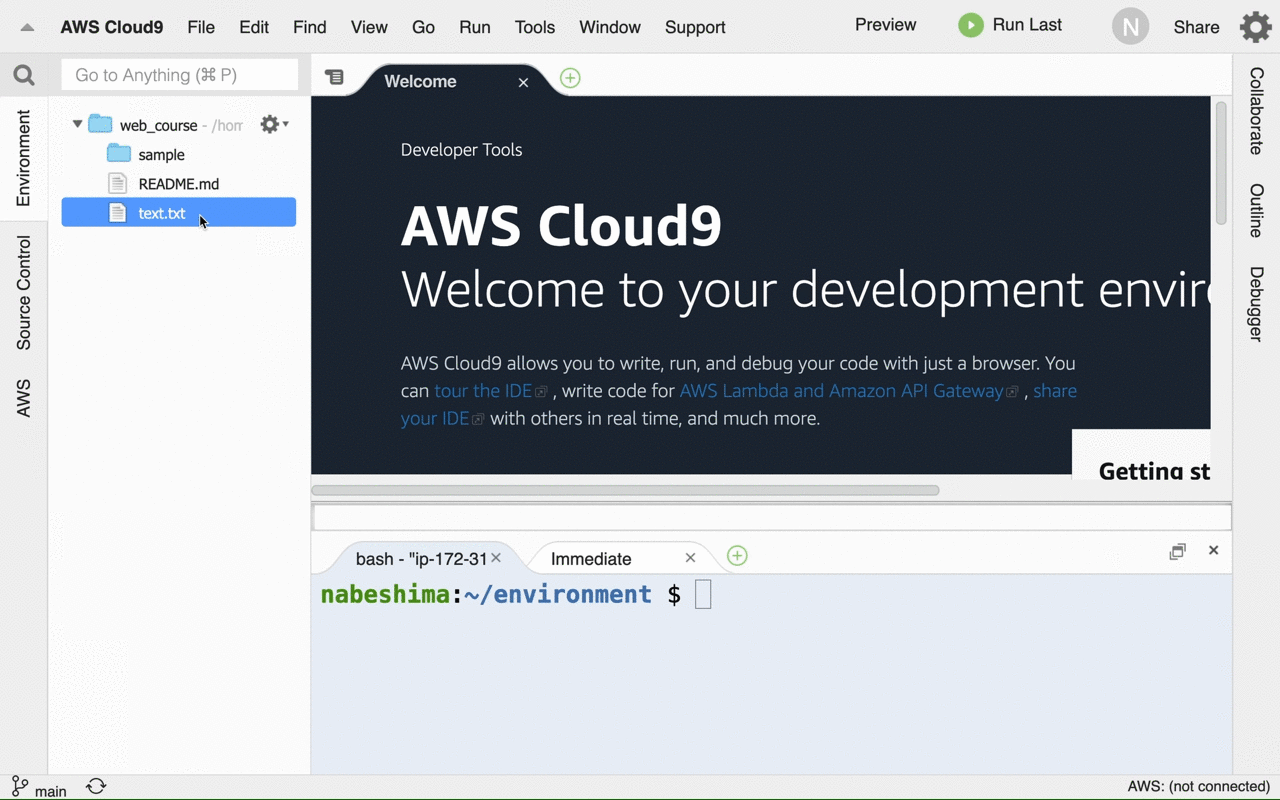The width and height of the screenshot is (1280, 800).
Task: Collapse the web_course folder arrow
Action: 77,125
